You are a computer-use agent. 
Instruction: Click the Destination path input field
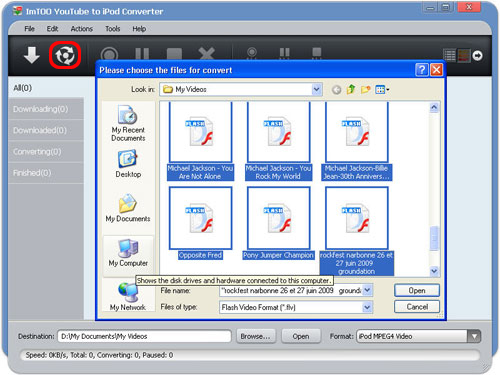pyautogui.click(x=144, y=336)
